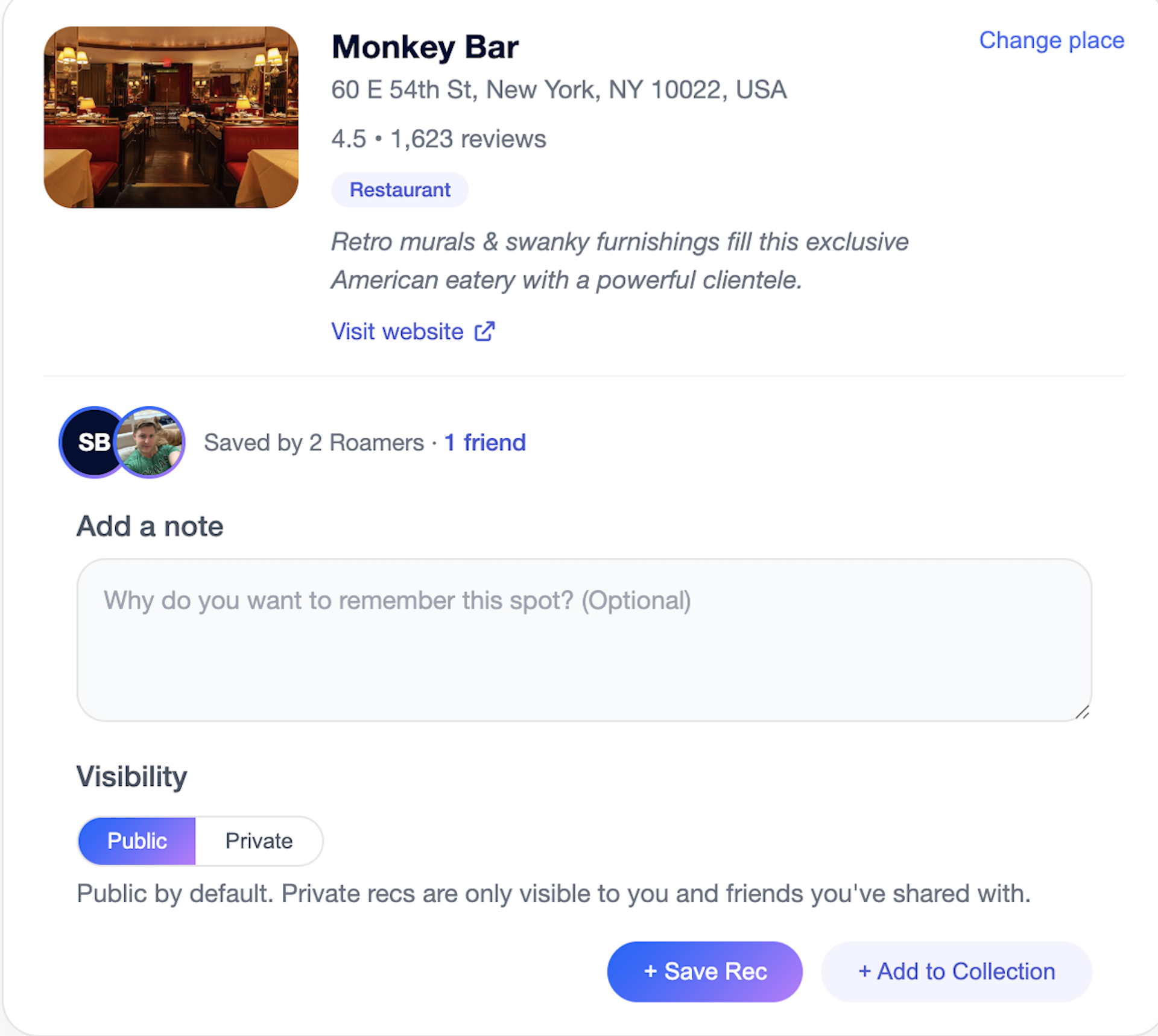1158x1036 pixels.
Task: Select the Restaurant category badge
Action: point(400,189)
